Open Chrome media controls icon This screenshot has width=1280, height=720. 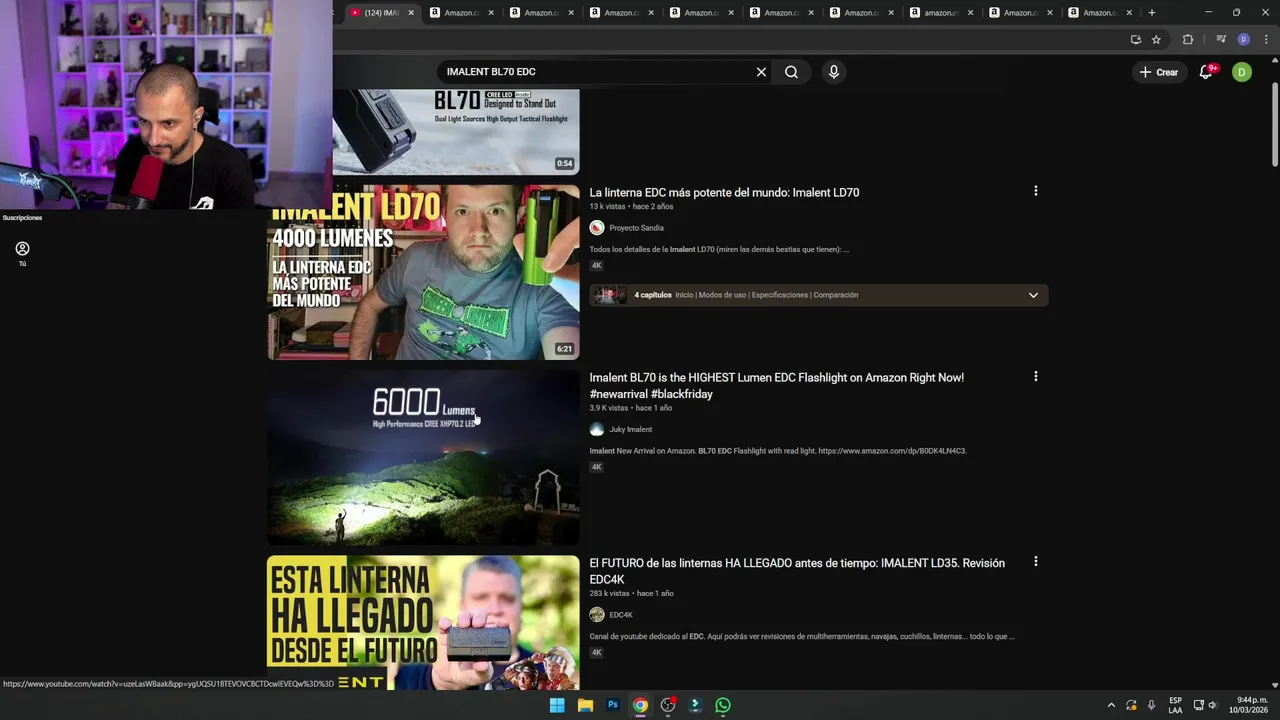(x=1221, y=40)
